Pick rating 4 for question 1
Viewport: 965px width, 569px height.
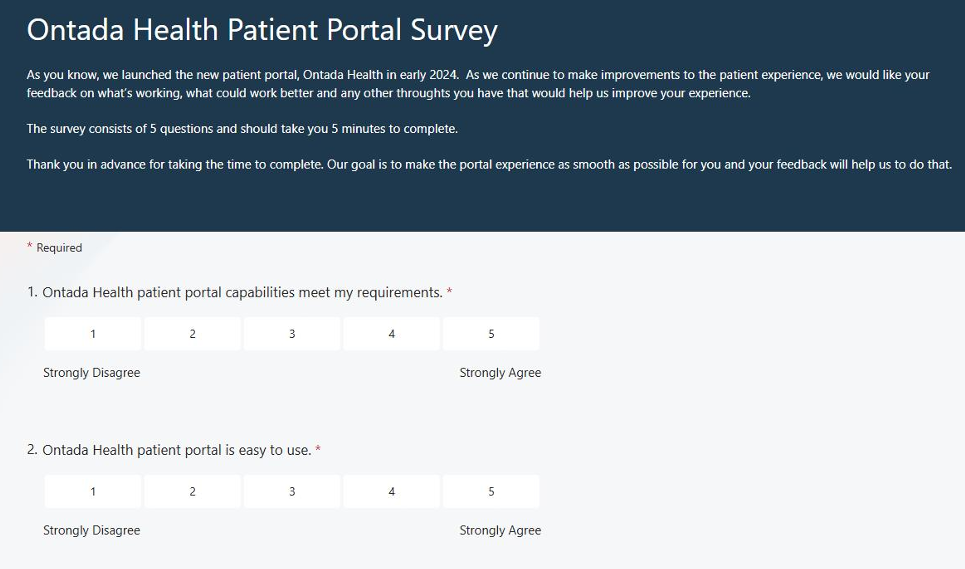[391, 334]
